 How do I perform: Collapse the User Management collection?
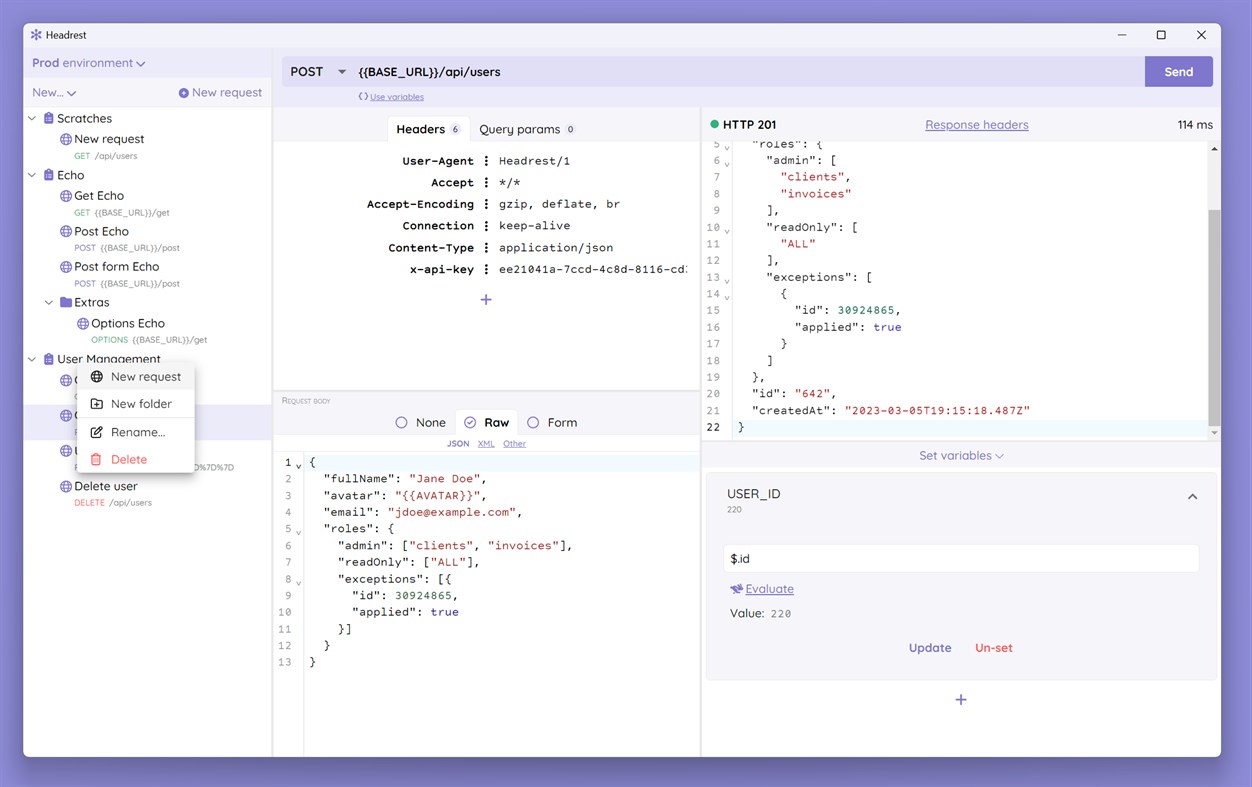pos(32,359)
